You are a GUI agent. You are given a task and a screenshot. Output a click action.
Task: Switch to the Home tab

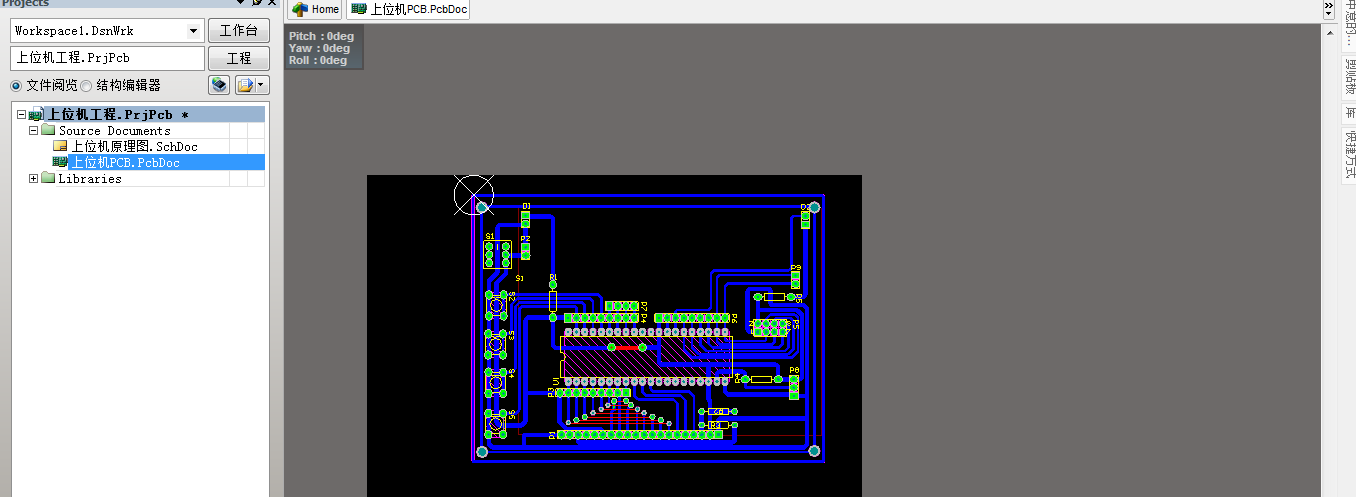[x=315, y=10]
